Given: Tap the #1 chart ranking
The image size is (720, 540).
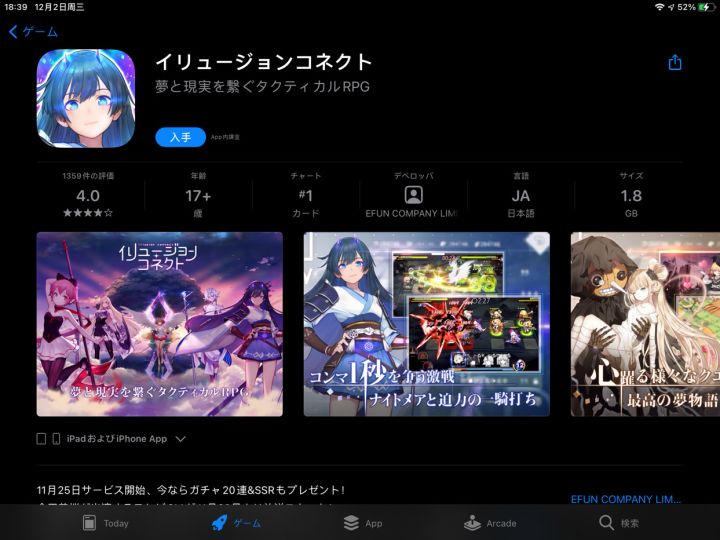Looking at the screenshot, I should point(306,196).
